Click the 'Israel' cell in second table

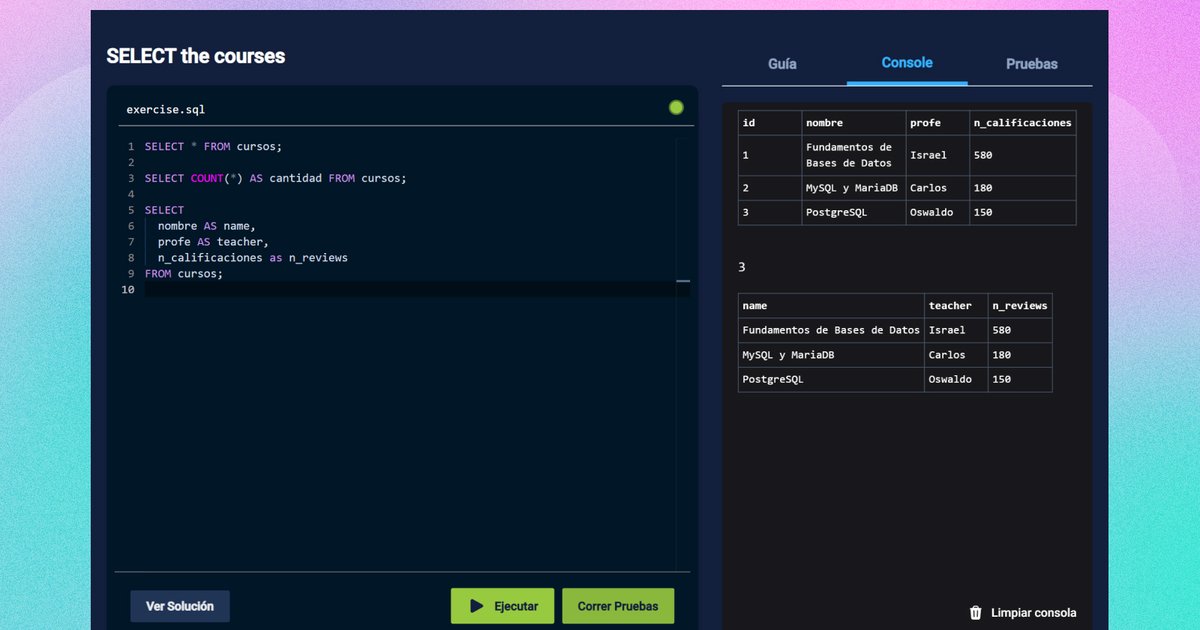click(956, 330)
